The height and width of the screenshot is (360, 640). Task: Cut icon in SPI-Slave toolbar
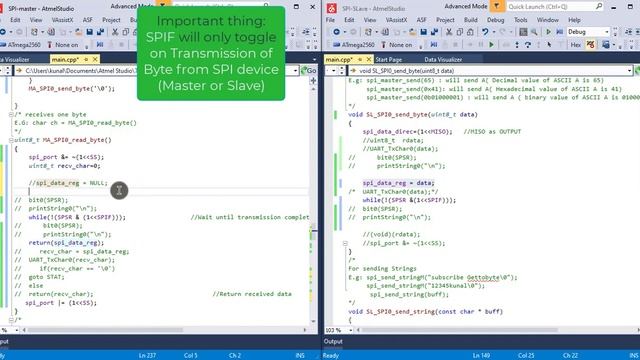[x=449, y=32]
